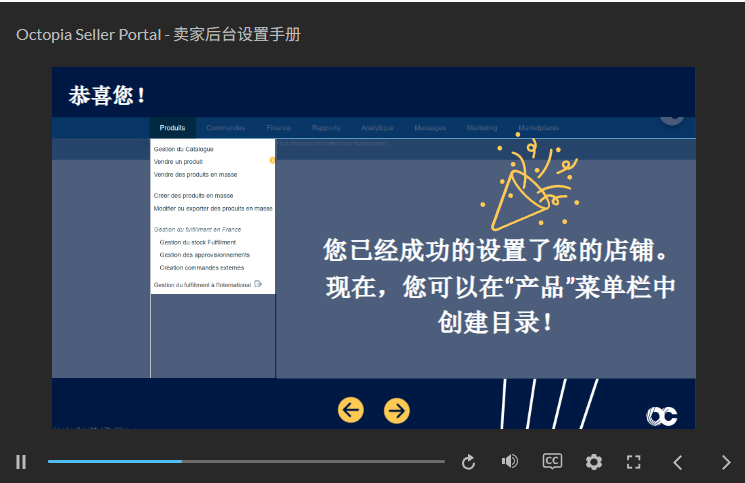Toggle closed captions CC button

pyautogui.click(x=552, y=461)
